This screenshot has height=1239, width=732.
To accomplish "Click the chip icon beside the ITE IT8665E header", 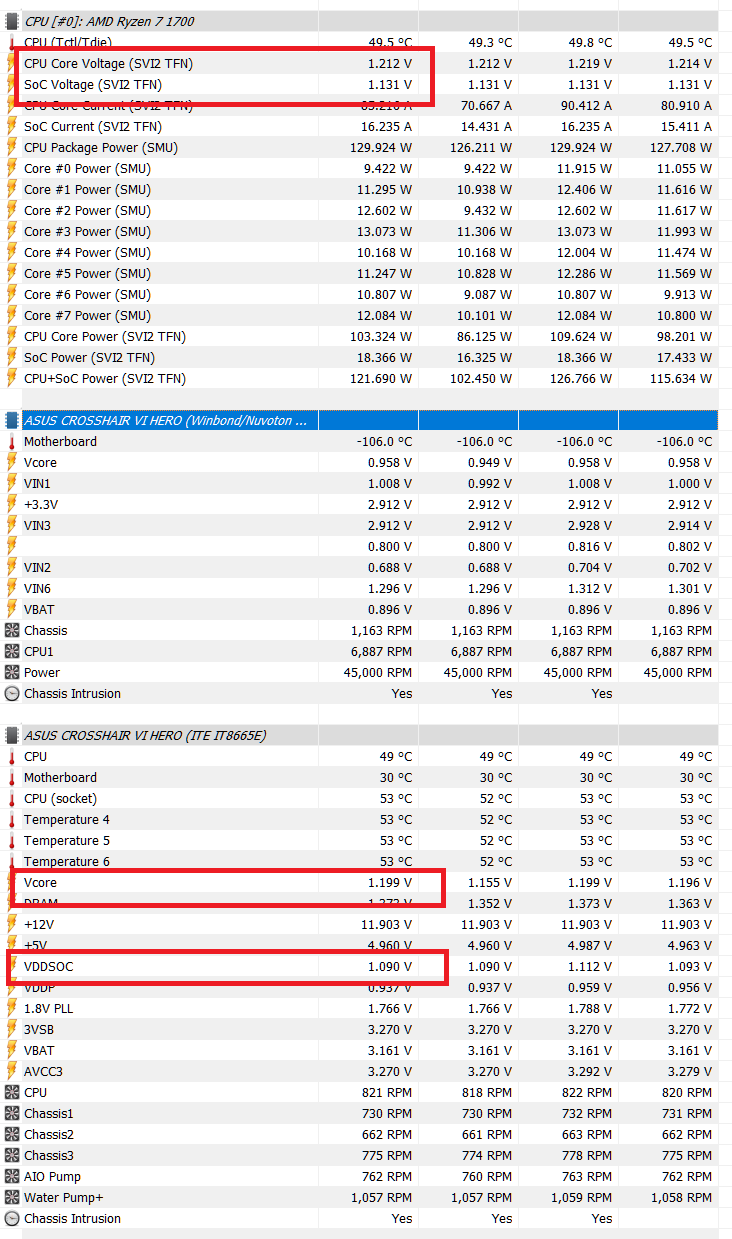I will pos(12,735).
